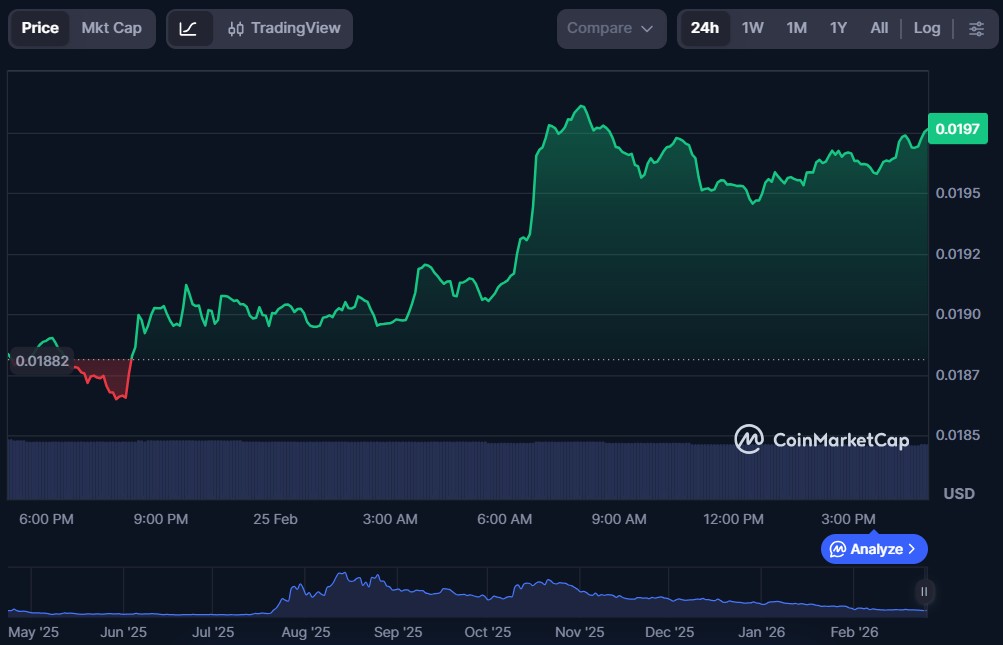Select the line chart icon
Viewport: 1003px width, 645px height.
coord(188,28)
